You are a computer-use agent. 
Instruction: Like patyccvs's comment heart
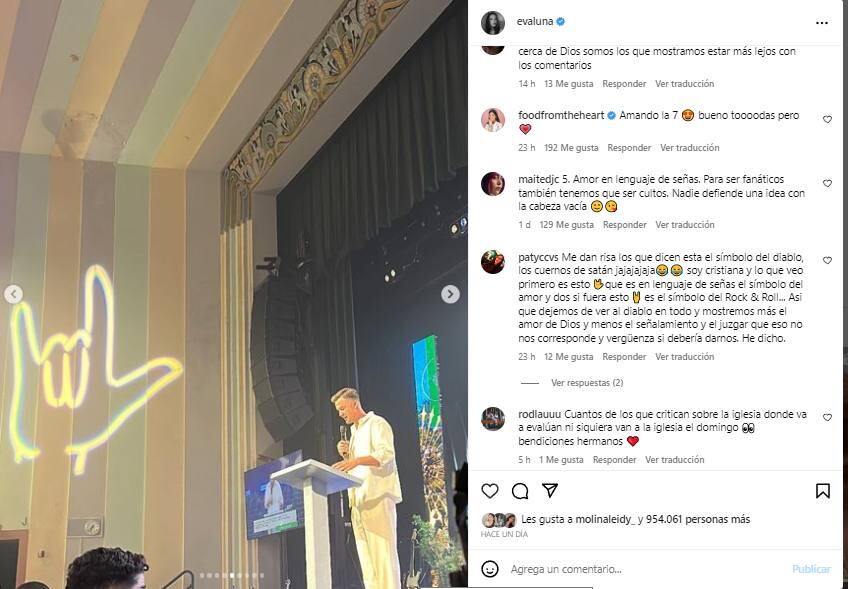827,260
